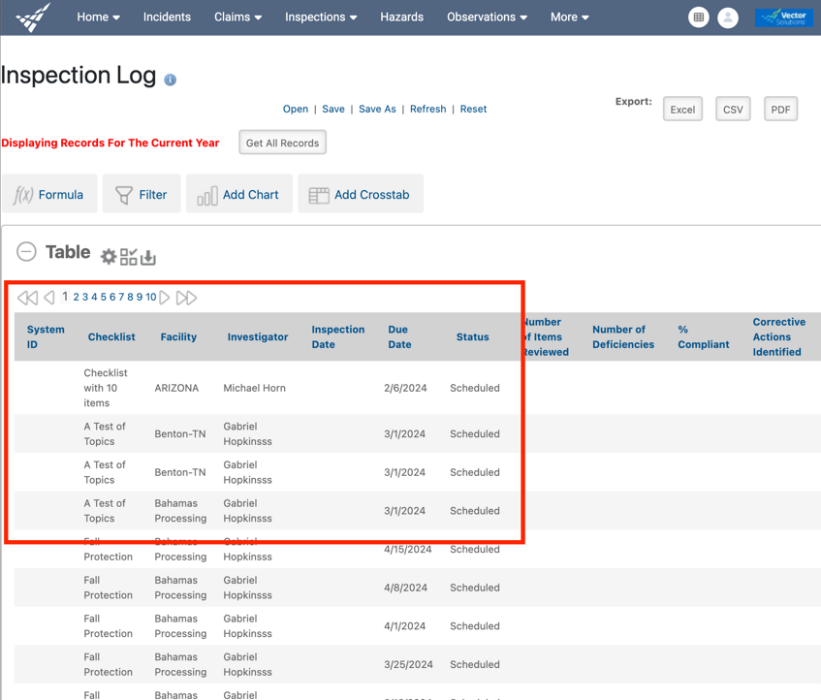
Task: Click the Get All Records button
Action: [x=282, y=142]
